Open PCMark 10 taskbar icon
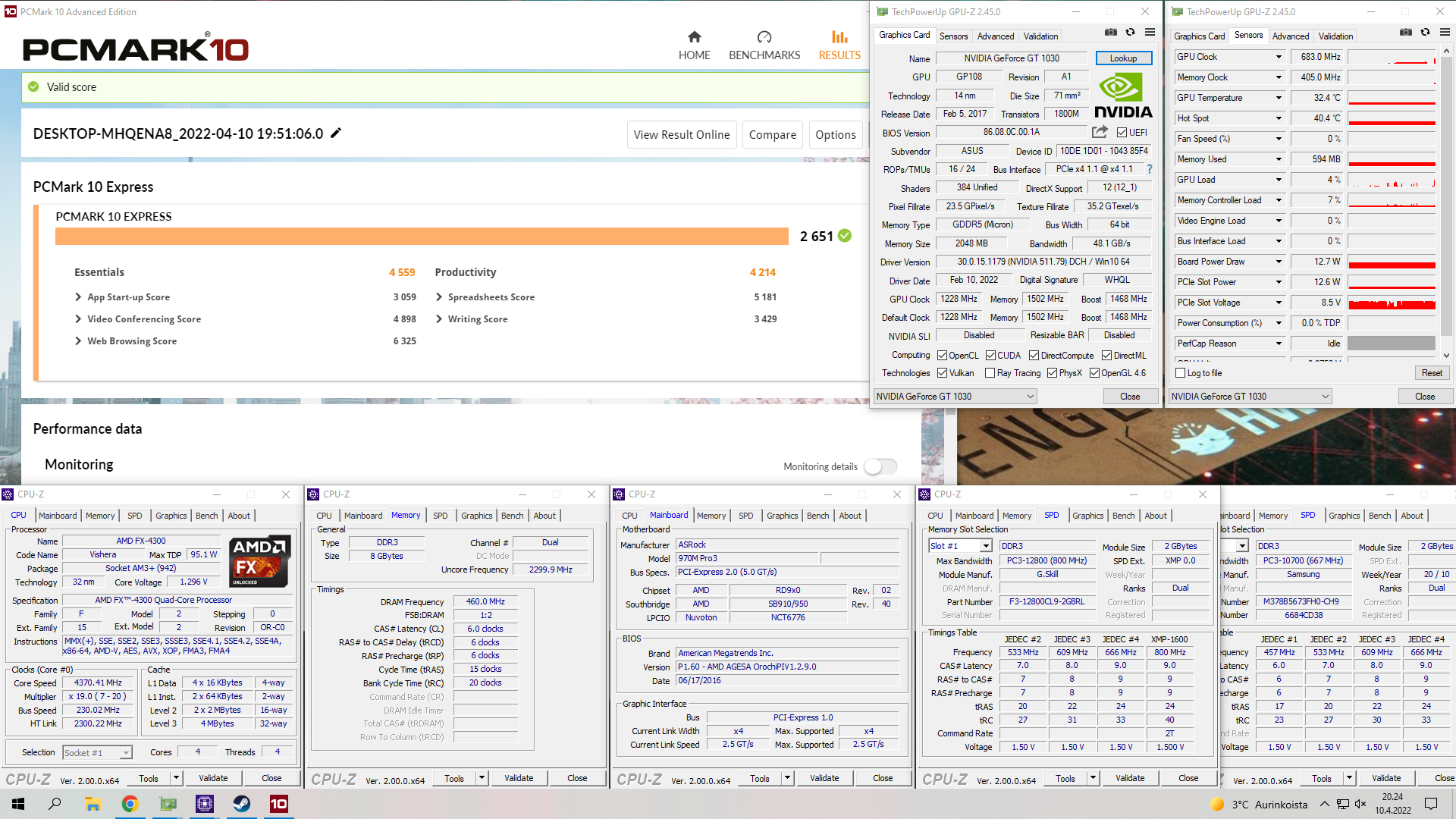The height and width of the screenshot is (819, 1456). coord(279,804)
